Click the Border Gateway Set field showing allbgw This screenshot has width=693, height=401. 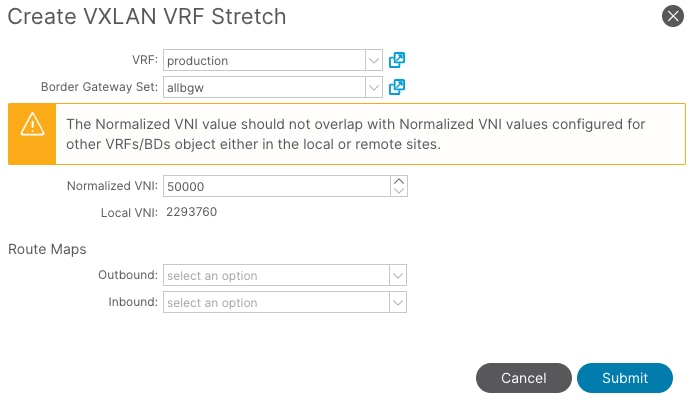pyautogui.click(x=264, y=88)
